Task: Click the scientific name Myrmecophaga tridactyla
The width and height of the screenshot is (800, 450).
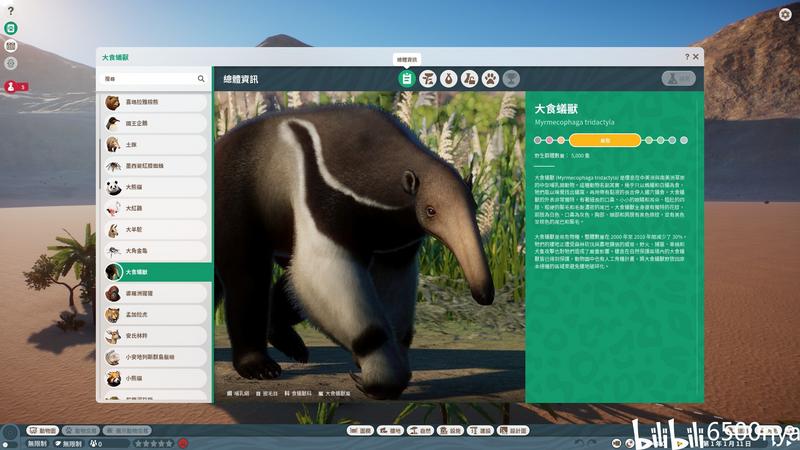Action: pos(574,122)
